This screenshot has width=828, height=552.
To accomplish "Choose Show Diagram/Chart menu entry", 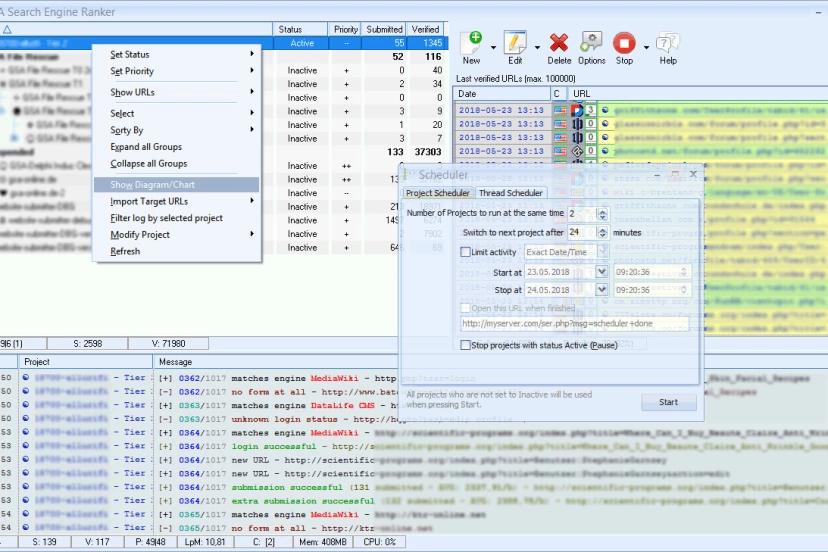I will 177,185.
